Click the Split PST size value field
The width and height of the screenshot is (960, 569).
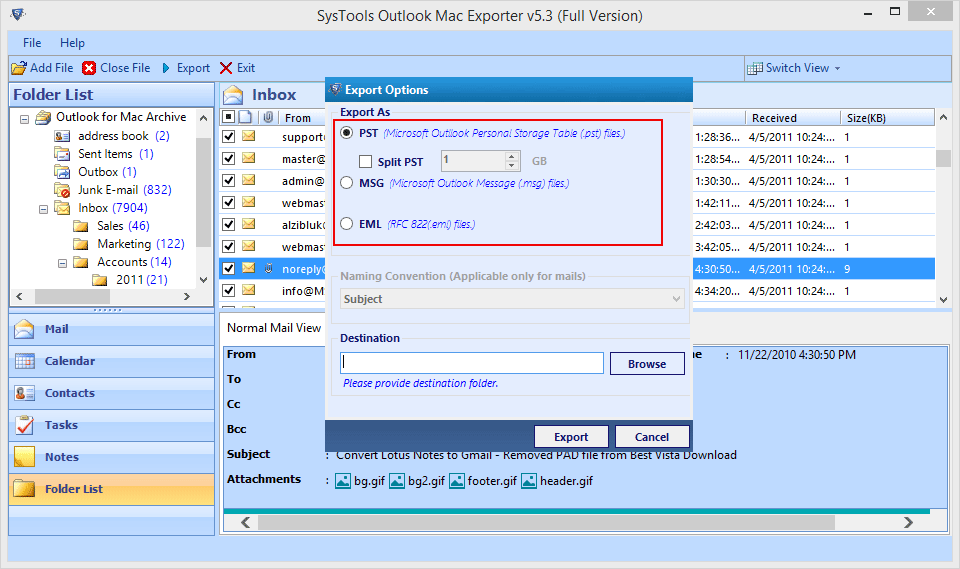click(x=473, y=160)
